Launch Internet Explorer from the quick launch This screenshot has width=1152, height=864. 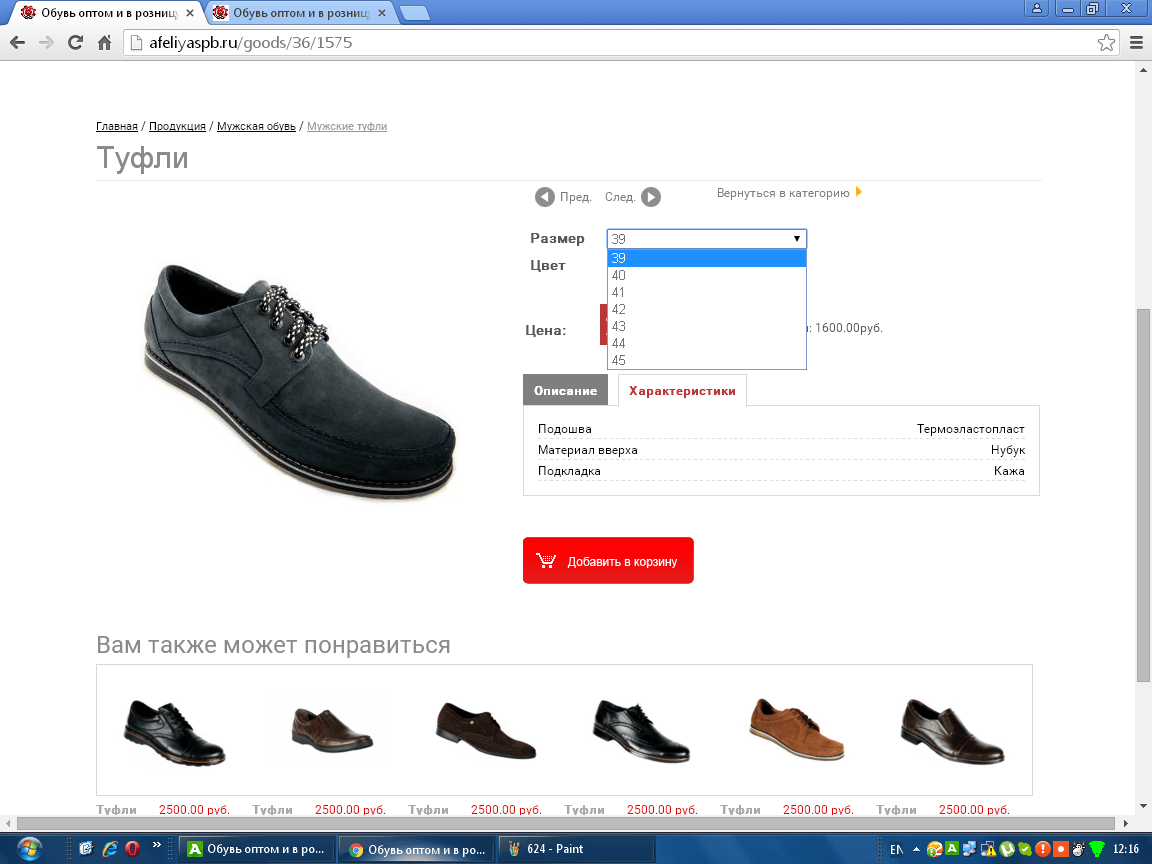109,849
